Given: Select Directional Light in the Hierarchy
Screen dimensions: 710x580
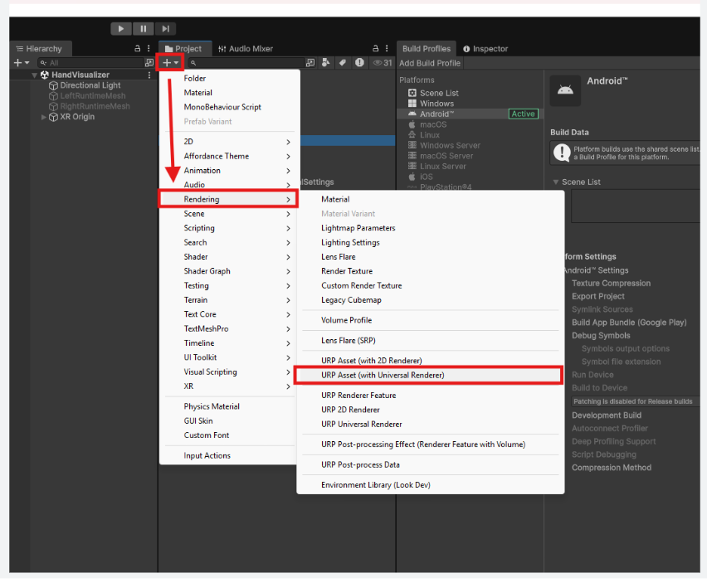Looking at the screenshot, I should 90,86.
